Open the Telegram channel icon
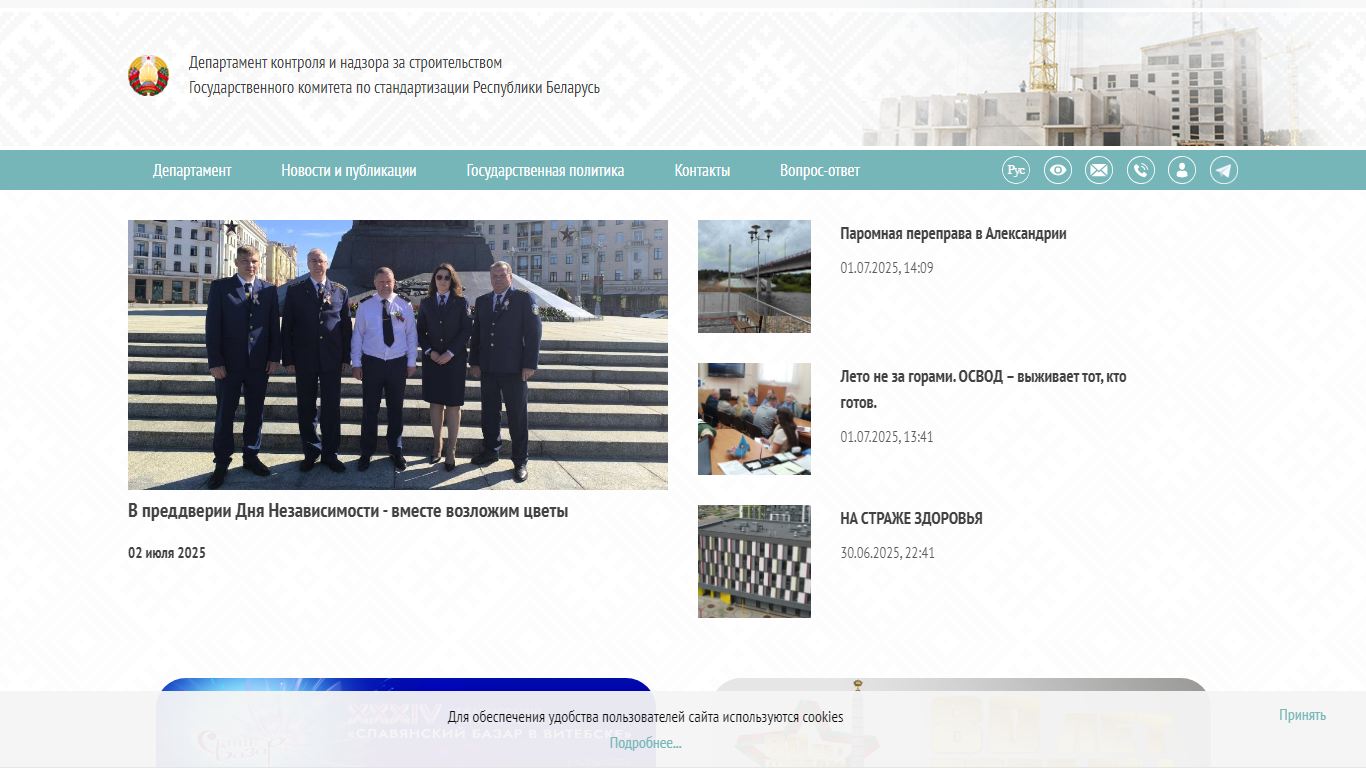The image size is (1366, 768). 1224,170
